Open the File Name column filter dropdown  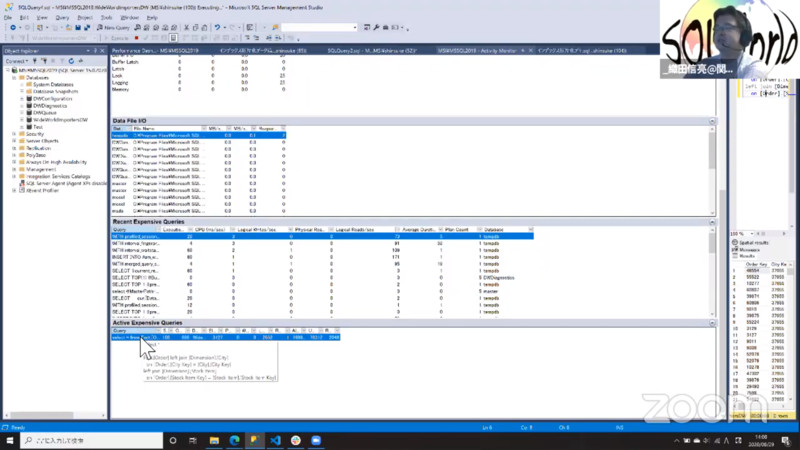coord(204,129)
